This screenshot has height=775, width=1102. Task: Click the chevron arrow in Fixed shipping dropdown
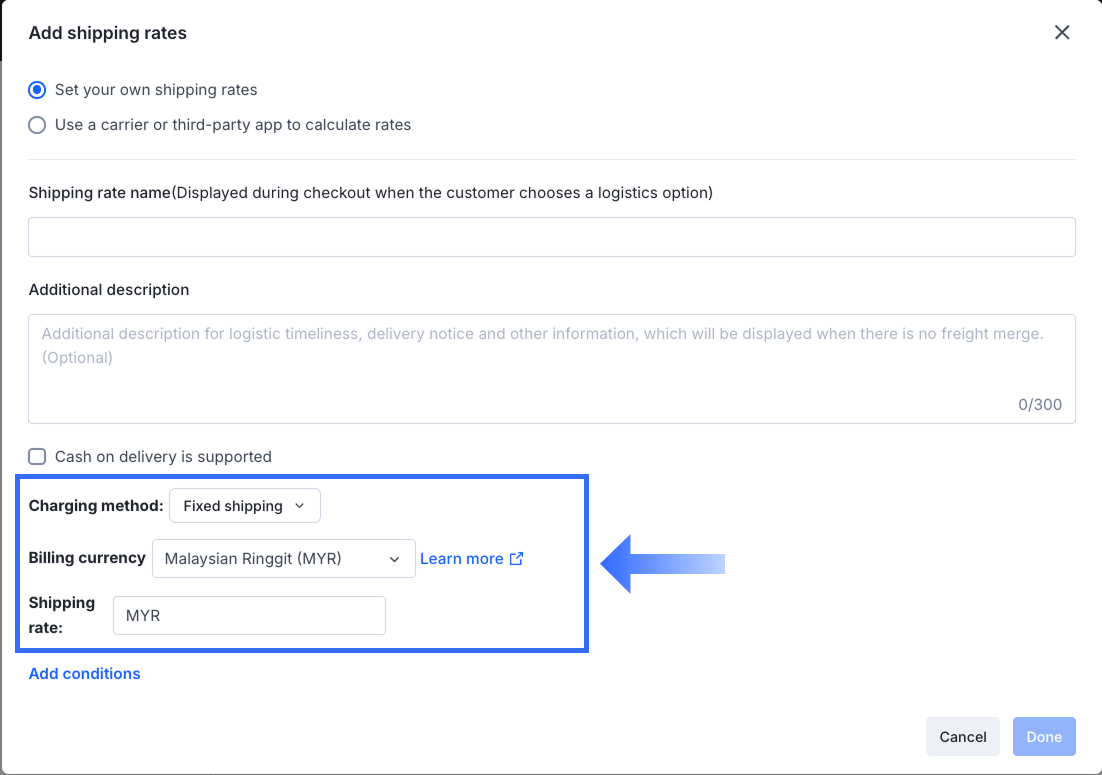[x=299, y=506]
